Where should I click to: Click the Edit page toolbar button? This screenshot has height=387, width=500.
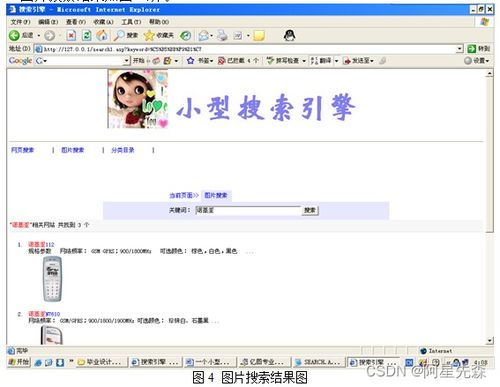[x=238, y=35]
